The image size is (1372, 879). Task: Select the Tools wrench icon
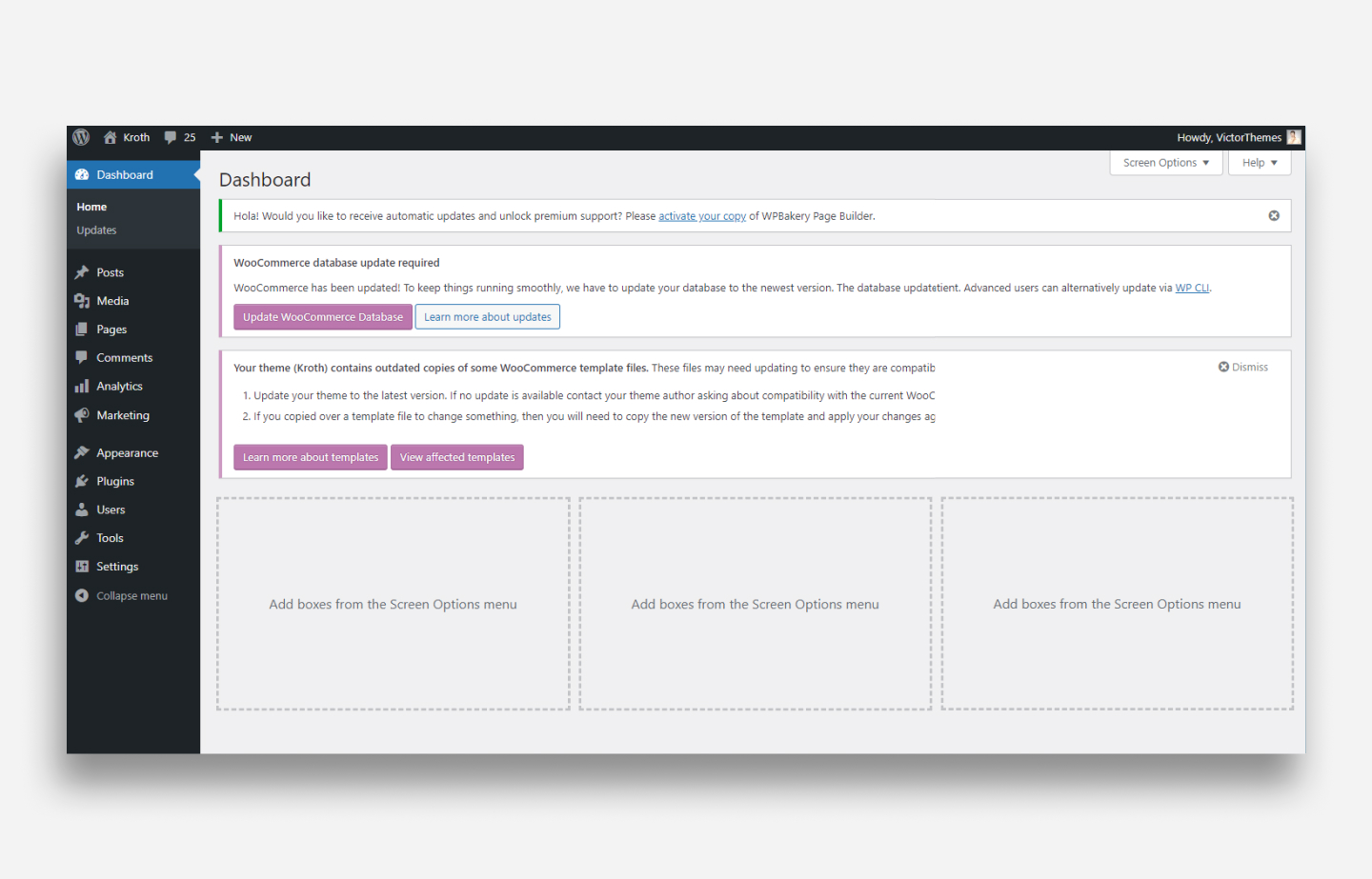[81, 537]
